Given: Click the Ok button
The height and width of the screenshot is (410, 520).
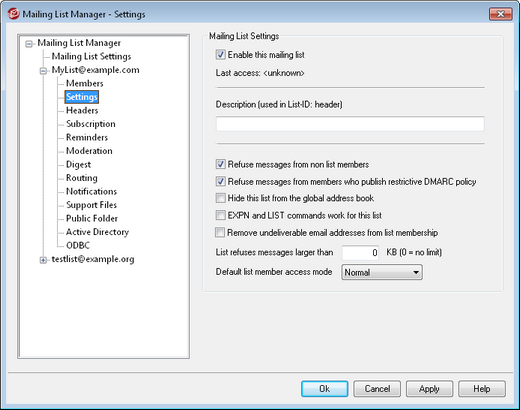Looking at the screenshot, I should (x=325, y=389).
